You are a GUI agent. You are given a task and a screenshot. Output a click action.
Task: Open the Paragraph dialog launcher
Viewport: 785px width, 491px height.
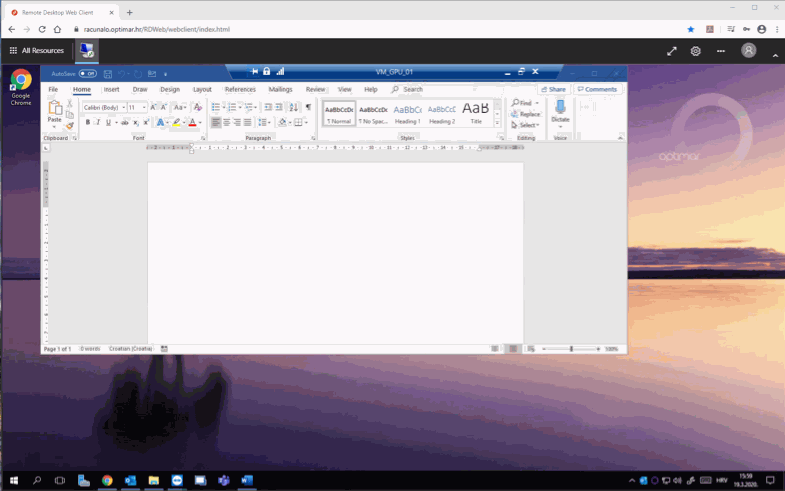(313, 138)
